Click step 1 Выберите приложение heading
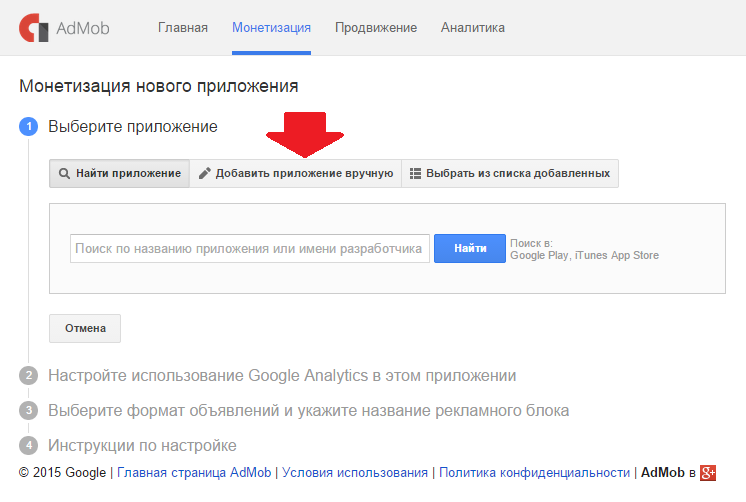Image resolution: width=746 pixels, height=502 pixels. pyautogui.click(x=133, y=127)
